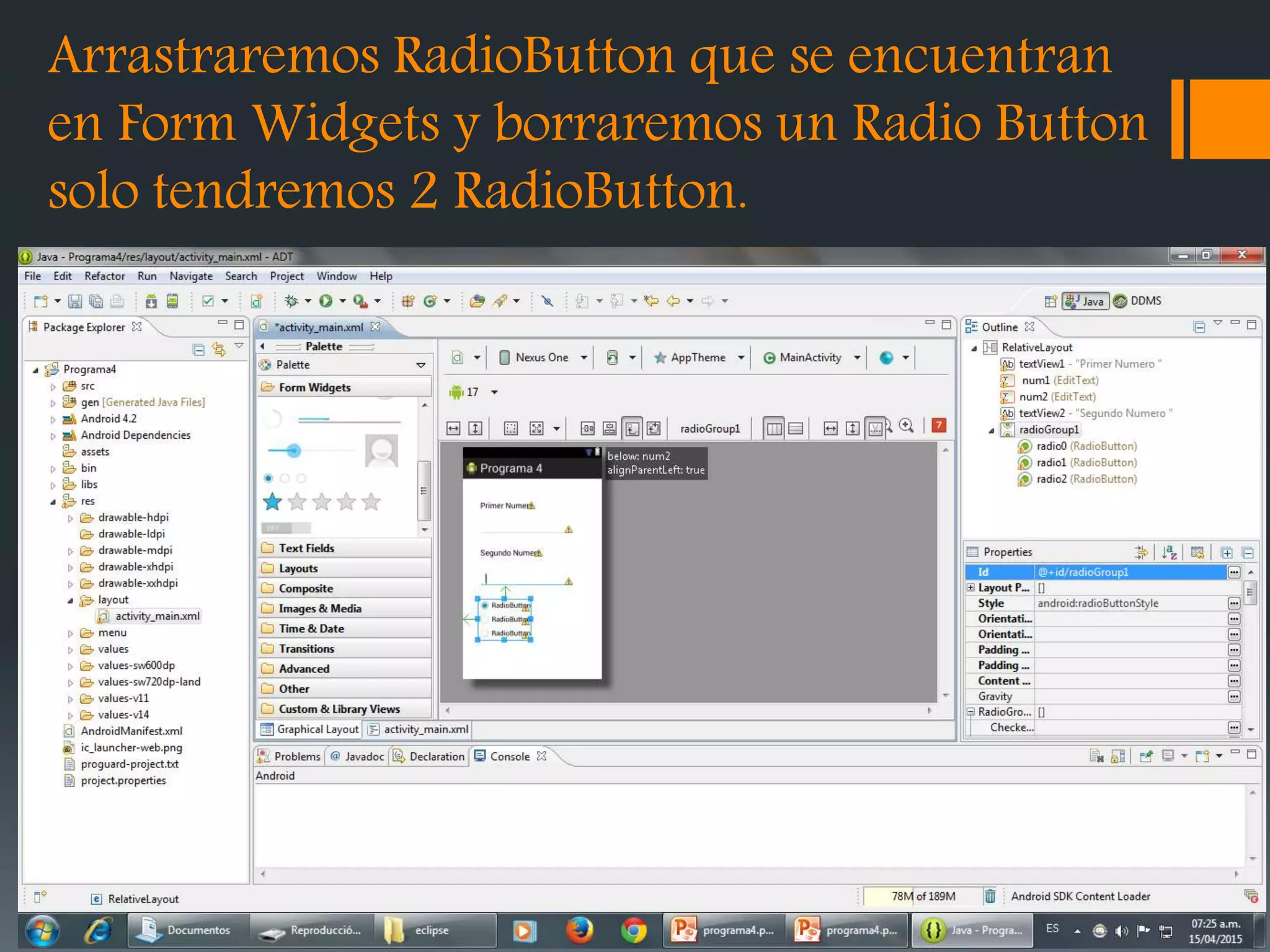
Task: Click the New Java package icon
Action: pos(408,301)
